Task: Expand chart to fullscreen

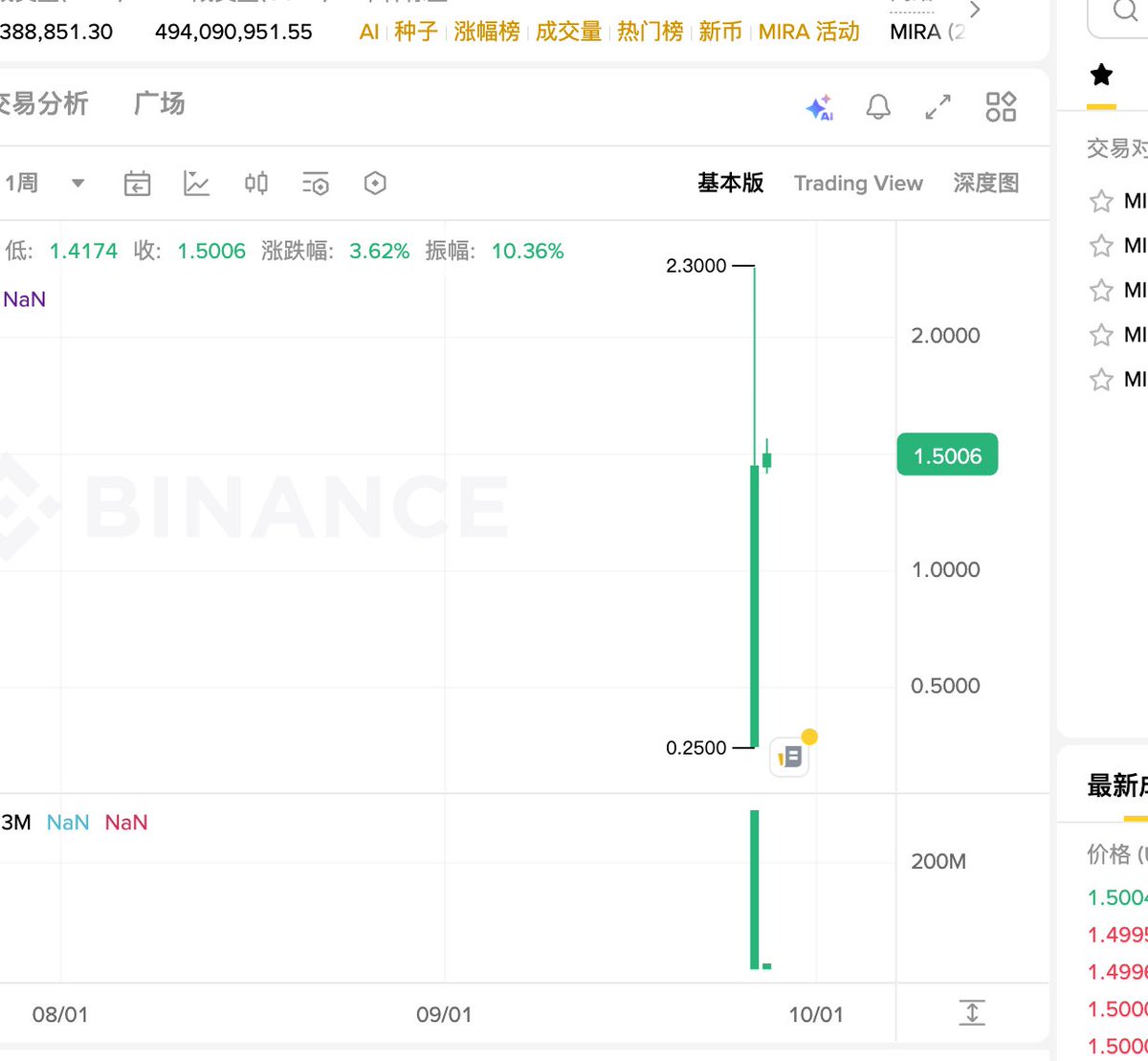Action: pyautogui.click(x=938, y=107)
